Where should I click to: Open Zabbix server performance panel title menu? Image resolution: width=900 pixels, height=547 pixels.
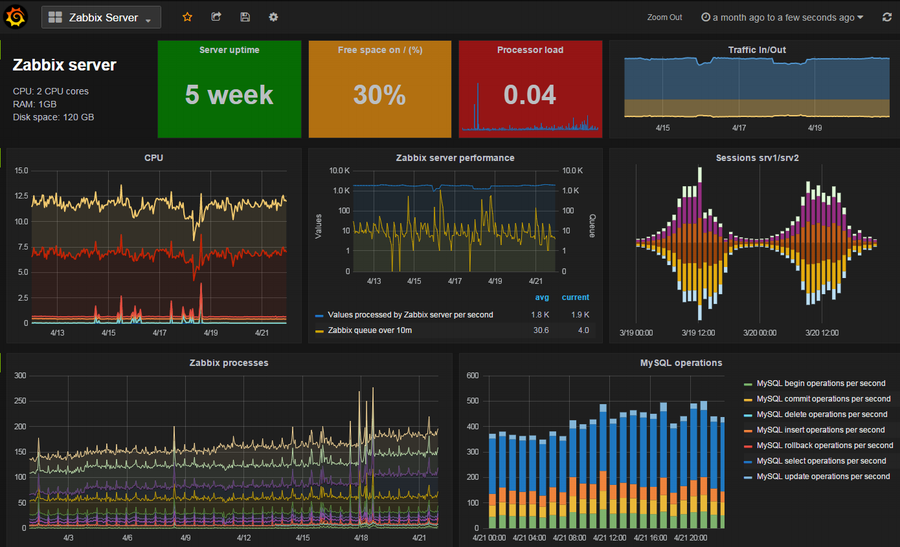pos(455,158)
